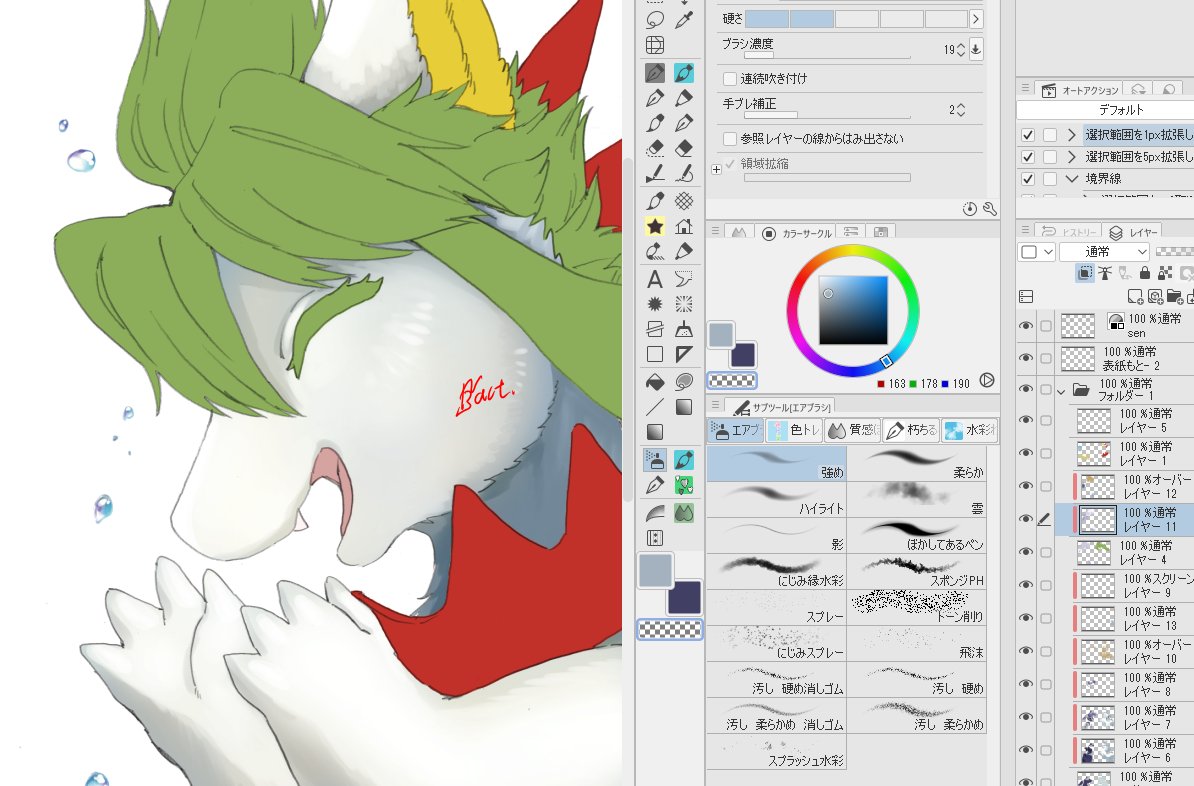Viewport: 1194px width, 786px height.
Task: Collapse フォルダー 1 layer folder
Action: click(x=1062, y=392)
